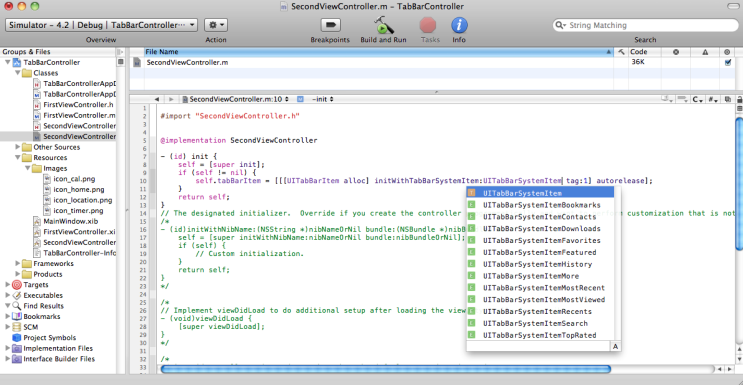Toggle the editor lock icon

(x=739, y=99)
